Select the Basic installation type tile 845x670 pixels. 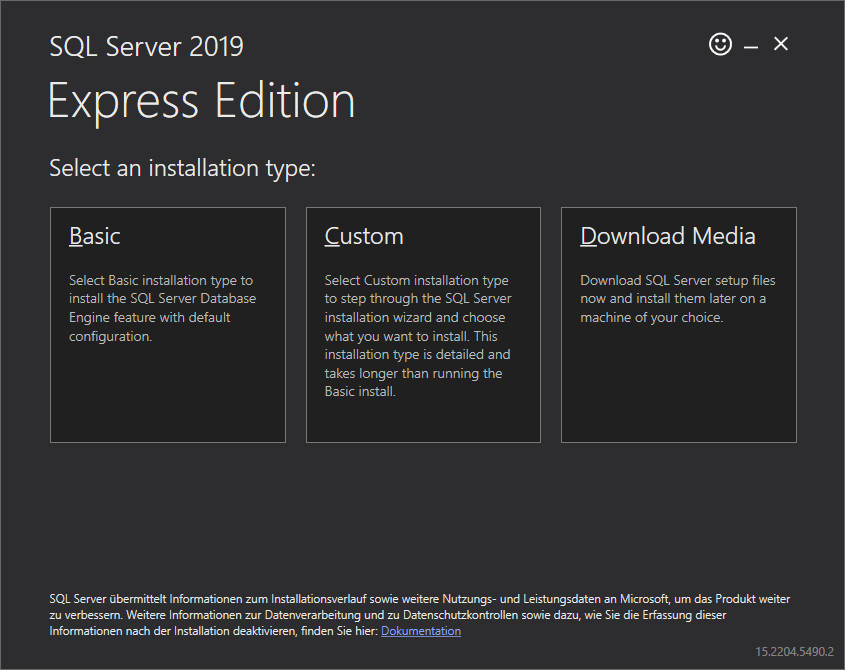coord(167,325)
